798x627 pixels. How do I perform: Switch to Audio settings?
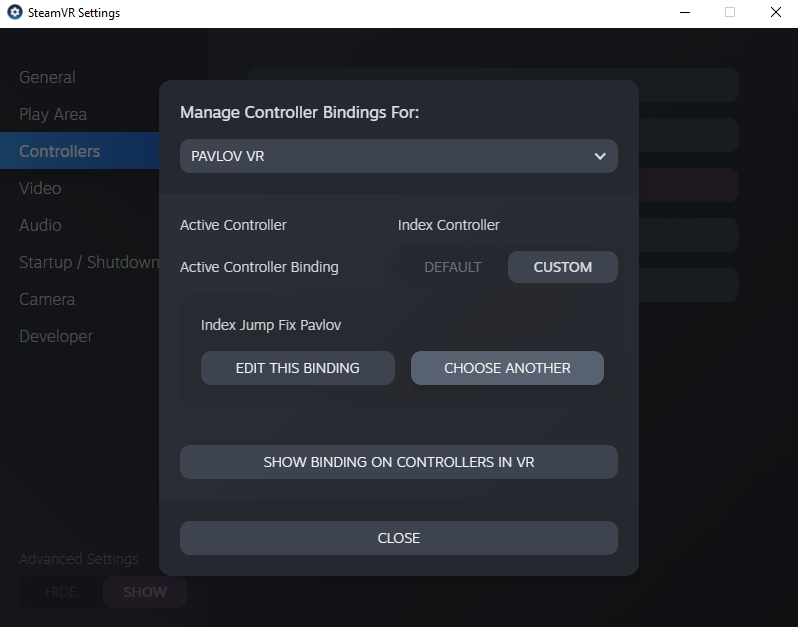coord(40,225)
